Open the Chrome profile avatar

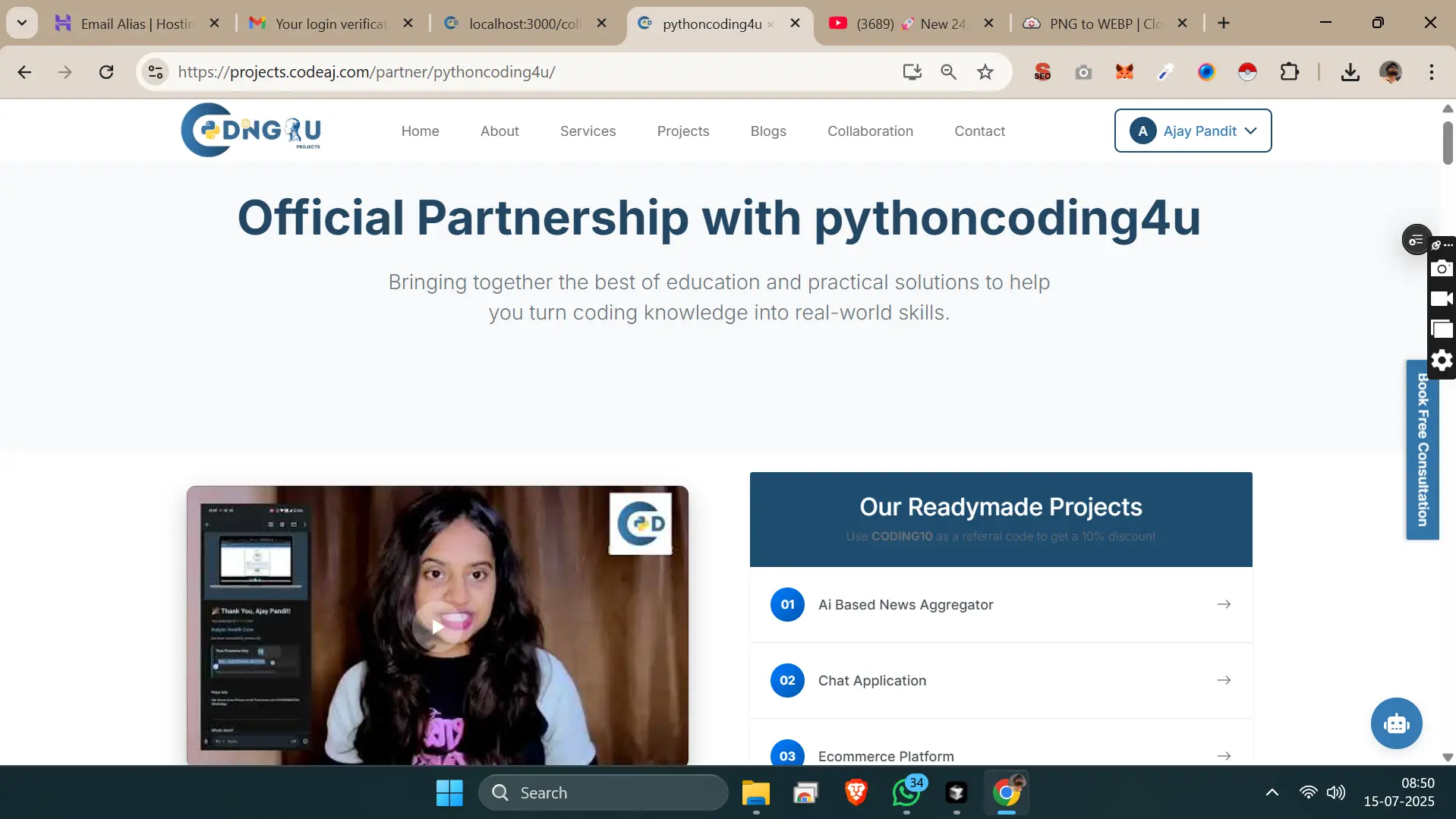click(1391, 72)
